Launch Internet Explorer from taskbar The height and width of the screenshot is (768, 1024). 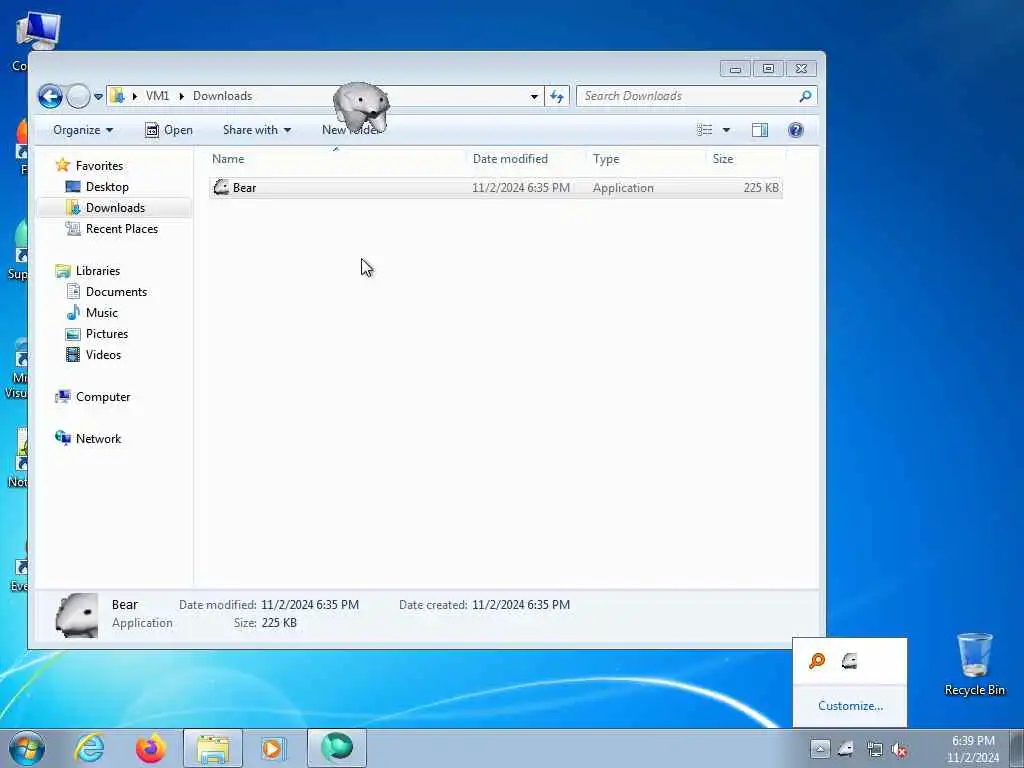(x=89, y=748)
